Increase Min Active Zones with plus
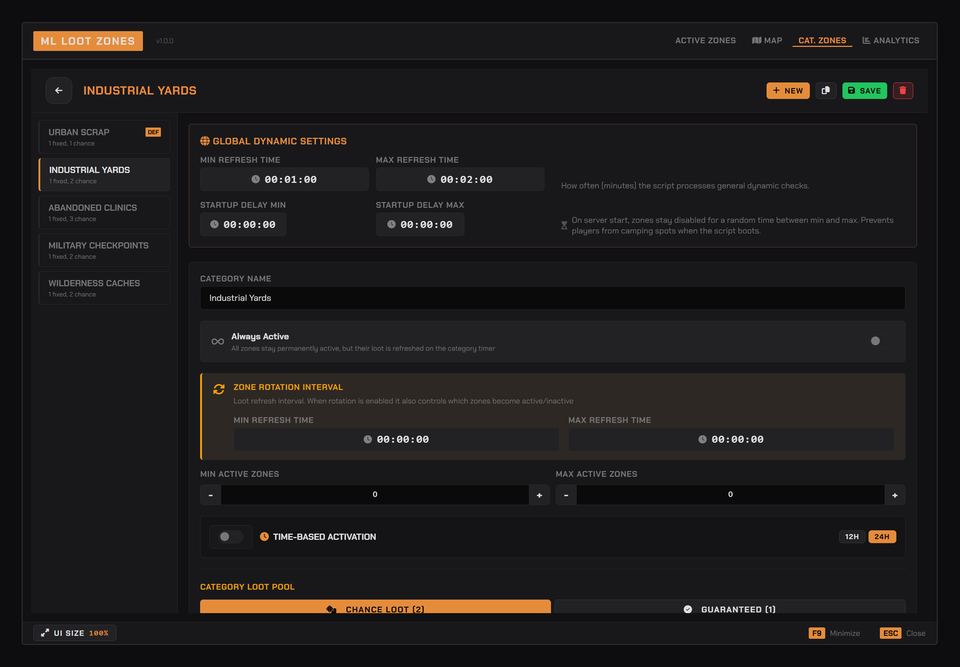This screenshot has width=960, height=667. click(x=539, y=495)
